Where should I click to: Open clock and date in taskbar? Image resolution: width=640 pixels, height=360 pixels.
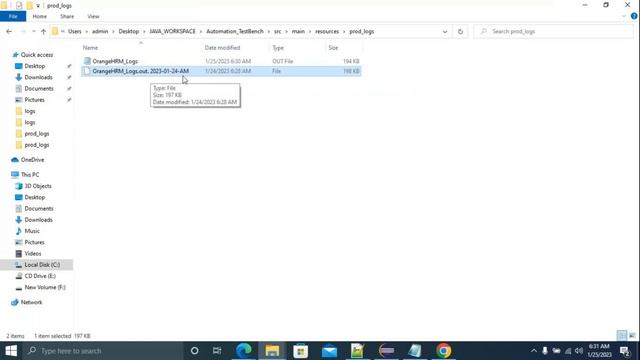coord(599,351)
